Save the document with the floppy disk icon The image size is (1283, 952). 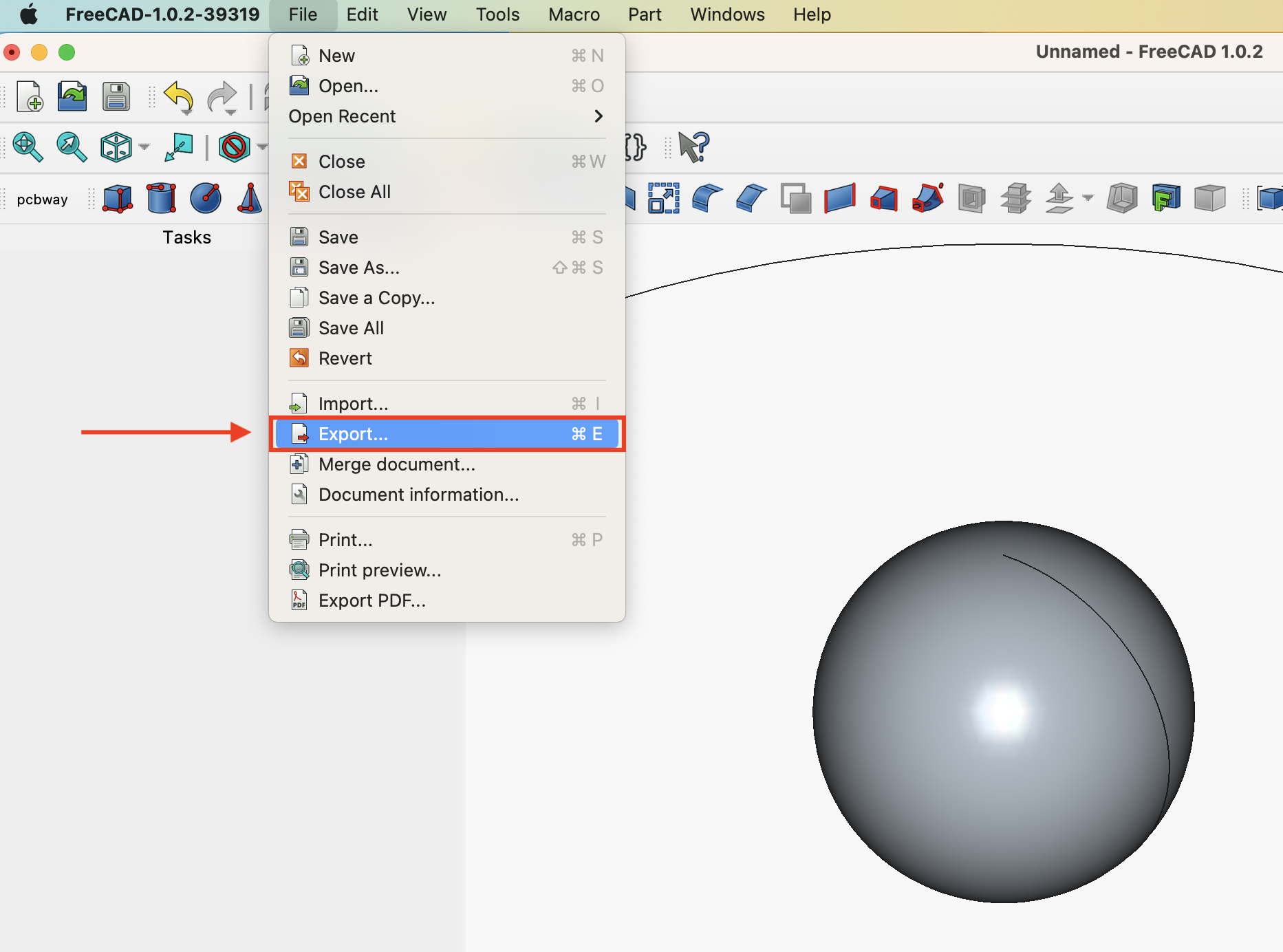click(116, 97)
